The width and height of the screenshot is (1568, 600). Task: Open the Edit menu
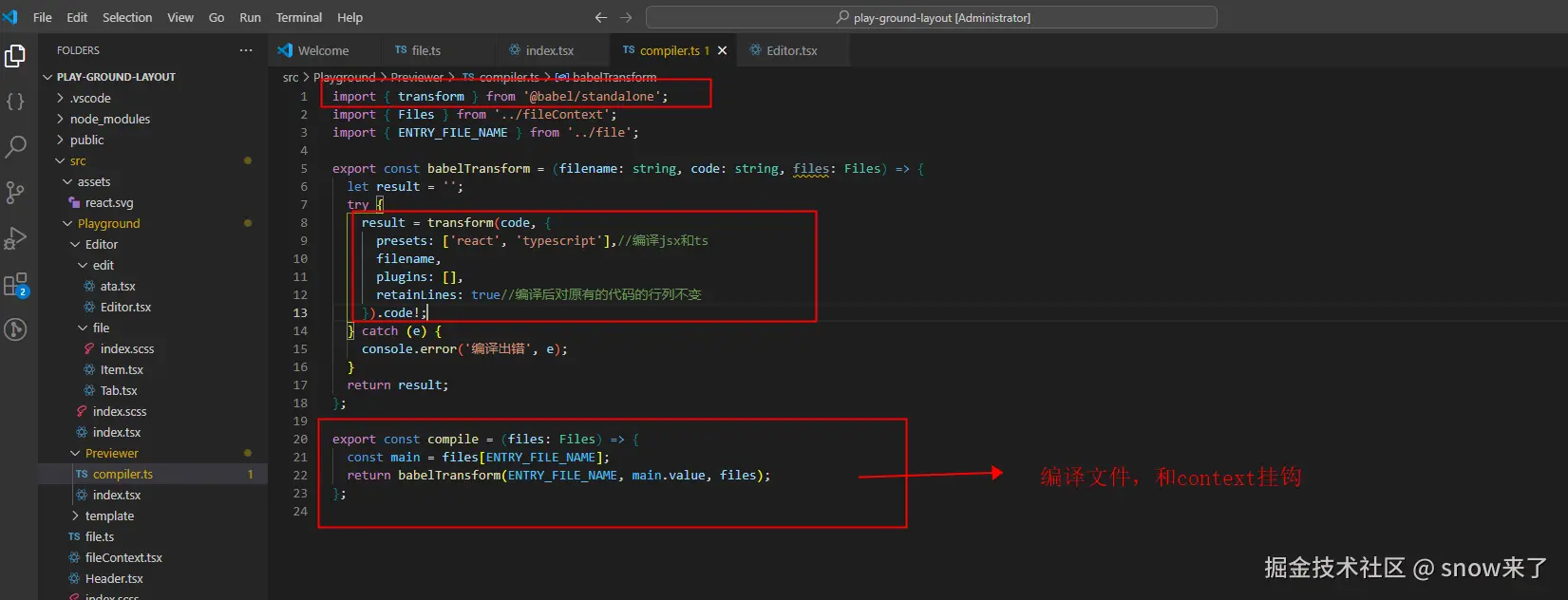pyautogui.click(x=77, y=17)
